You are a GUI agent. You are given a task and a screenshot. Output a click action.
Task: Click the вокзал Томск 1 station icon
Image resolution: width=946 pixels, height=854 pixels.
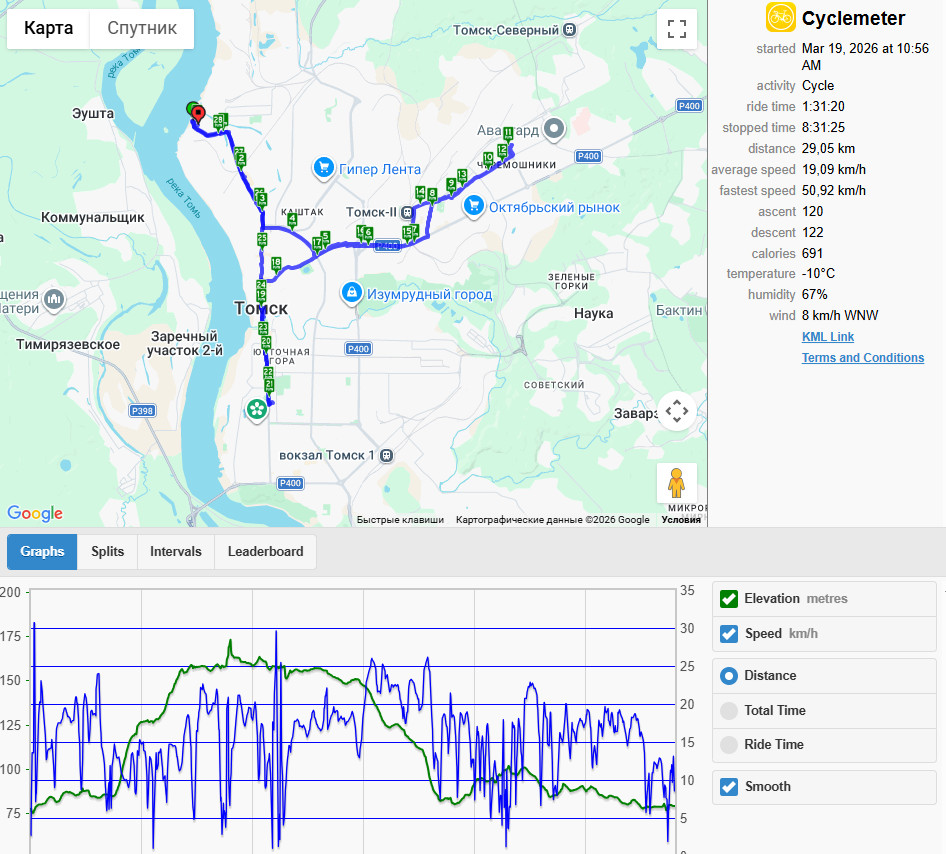click(x=387, y=455)
